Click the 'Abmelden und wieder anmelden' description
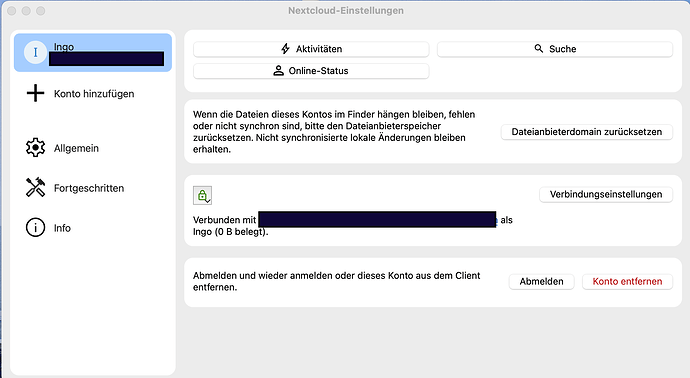 click(337, 282)
